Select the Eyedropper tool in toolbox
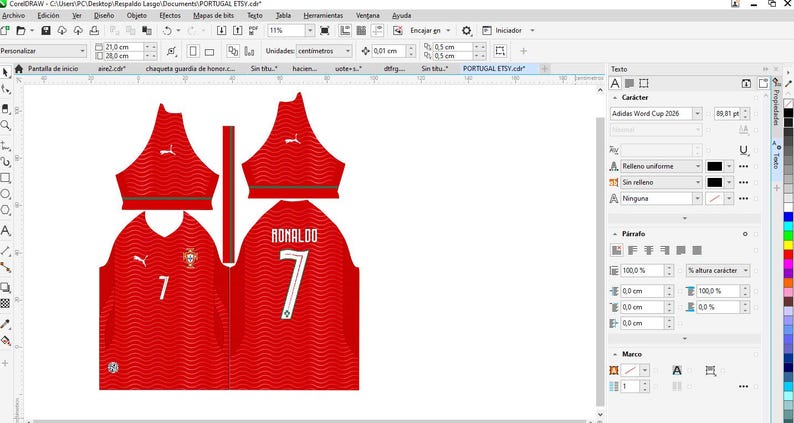This screenshot has width=794, height=423. click(6, 324)
